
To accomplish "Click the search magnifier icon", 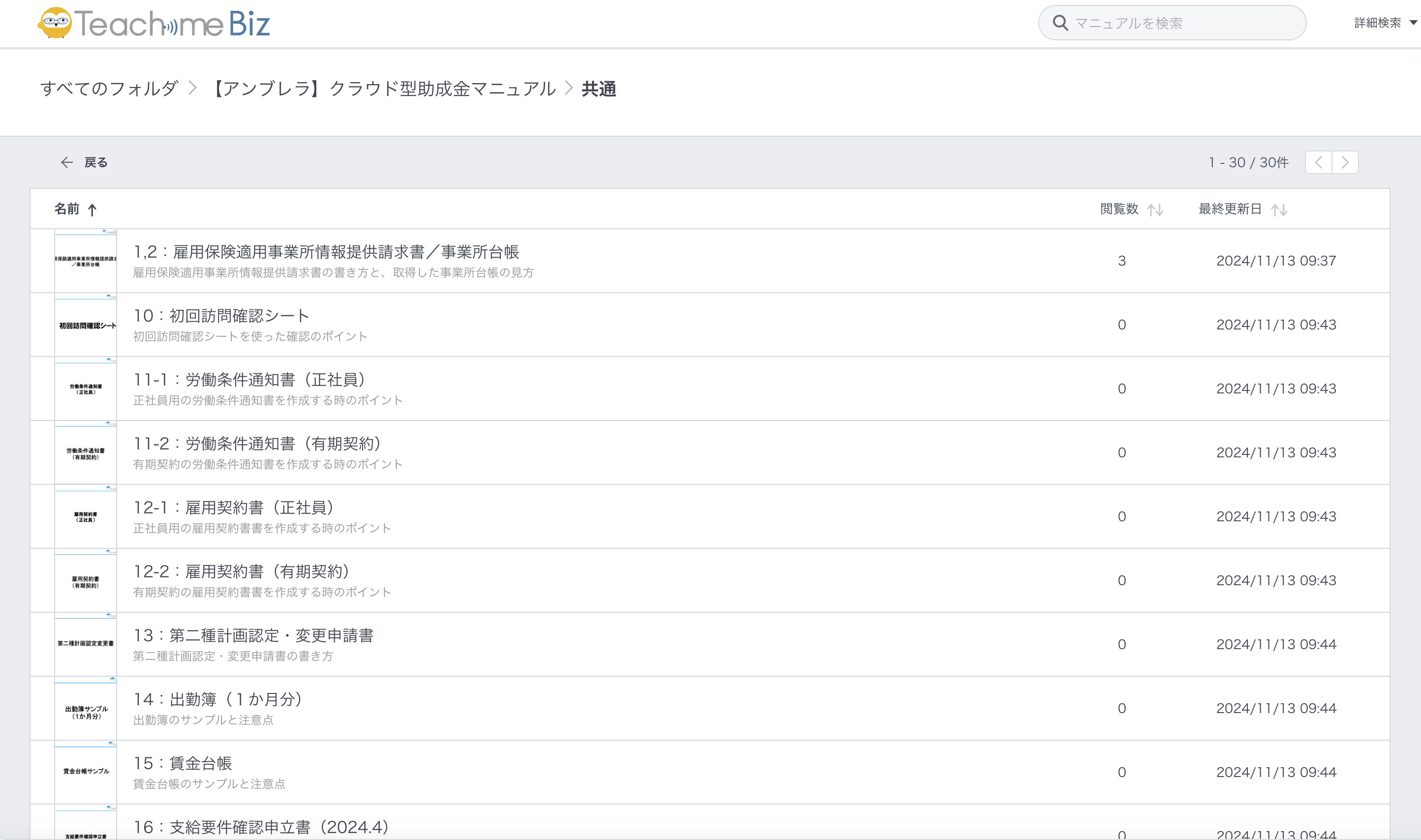I will [x=1060, y=23].
